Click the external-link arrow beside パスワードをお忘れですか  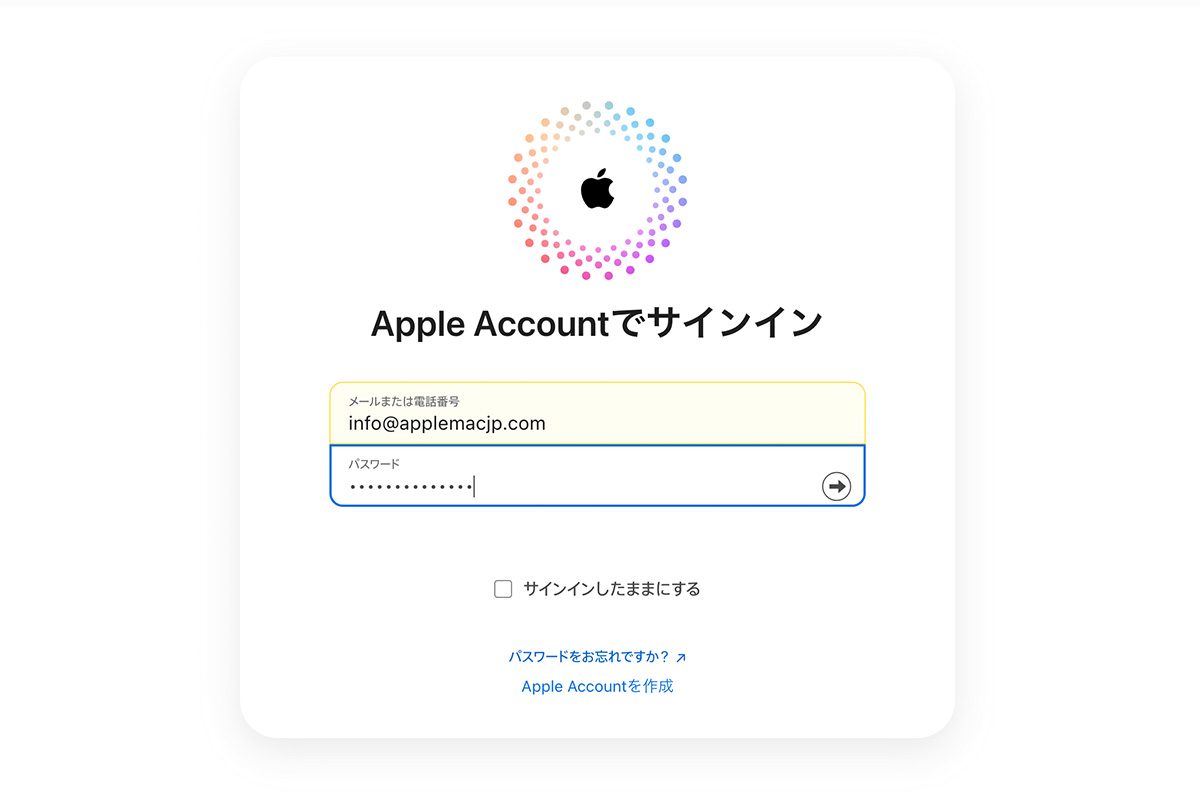point(681,658)
